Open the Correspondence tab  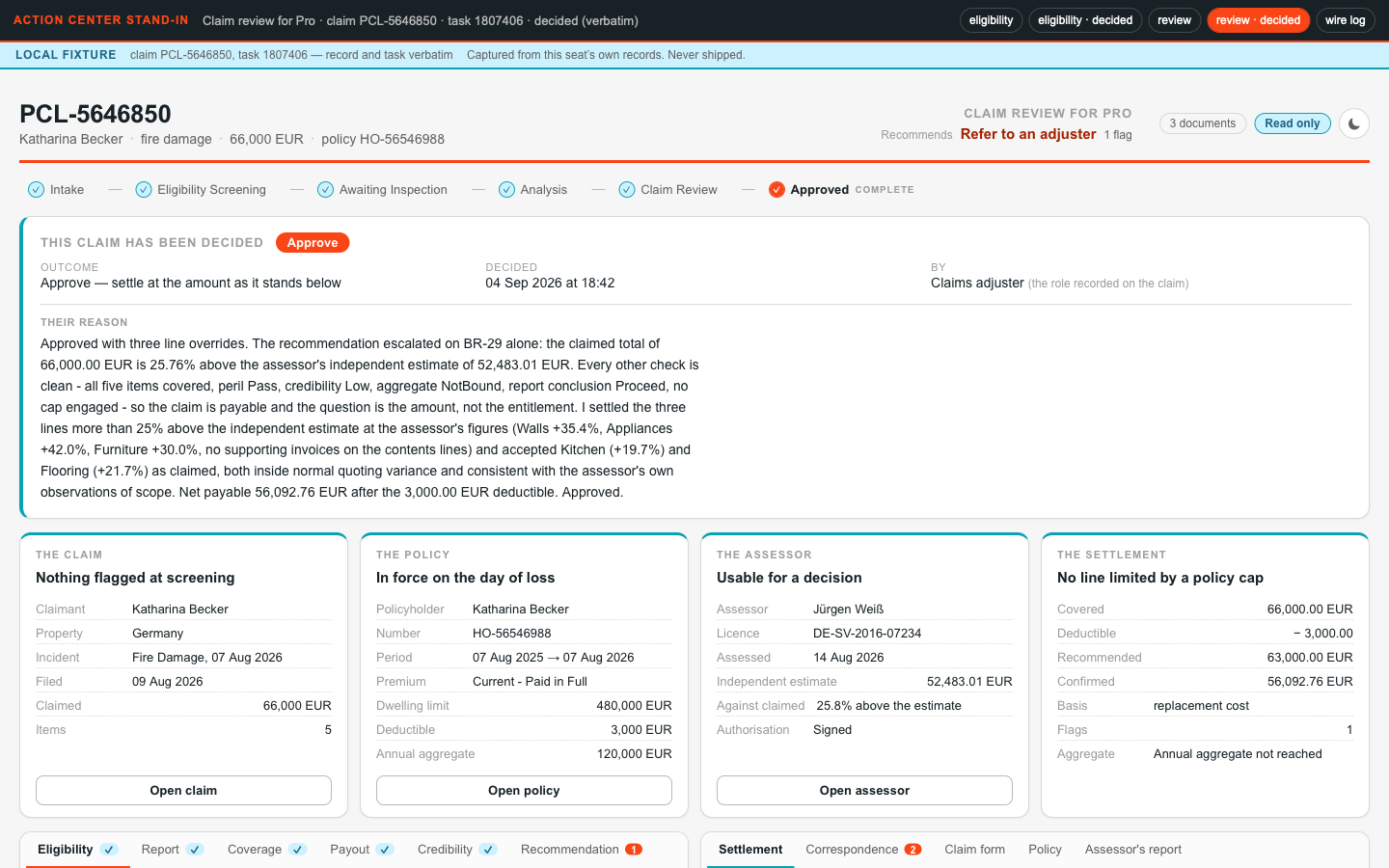point(863,850)
